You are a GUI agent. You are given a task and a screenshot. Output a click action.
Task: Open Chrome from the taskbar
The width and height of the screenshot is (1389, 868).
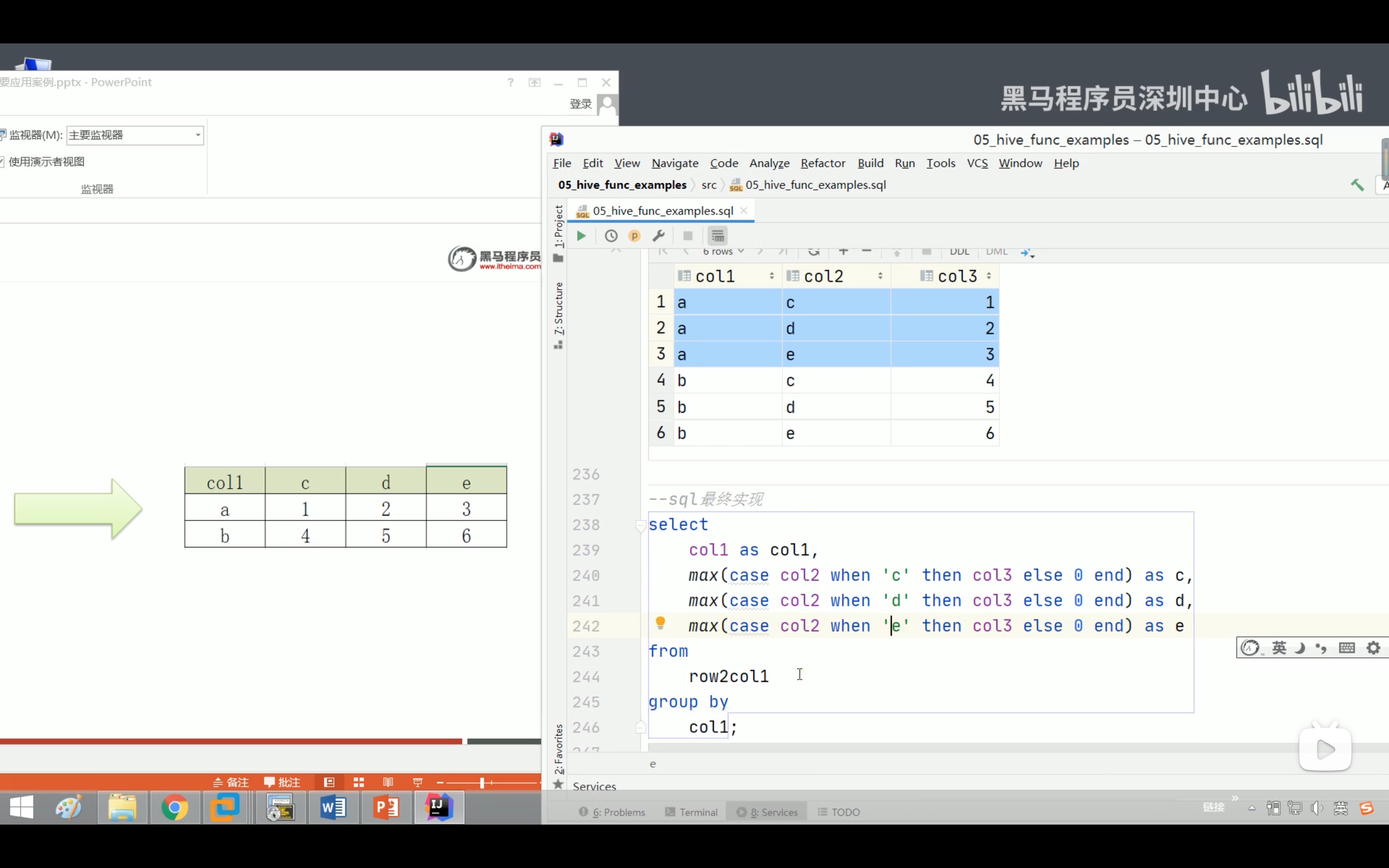(x=175, y=808)
